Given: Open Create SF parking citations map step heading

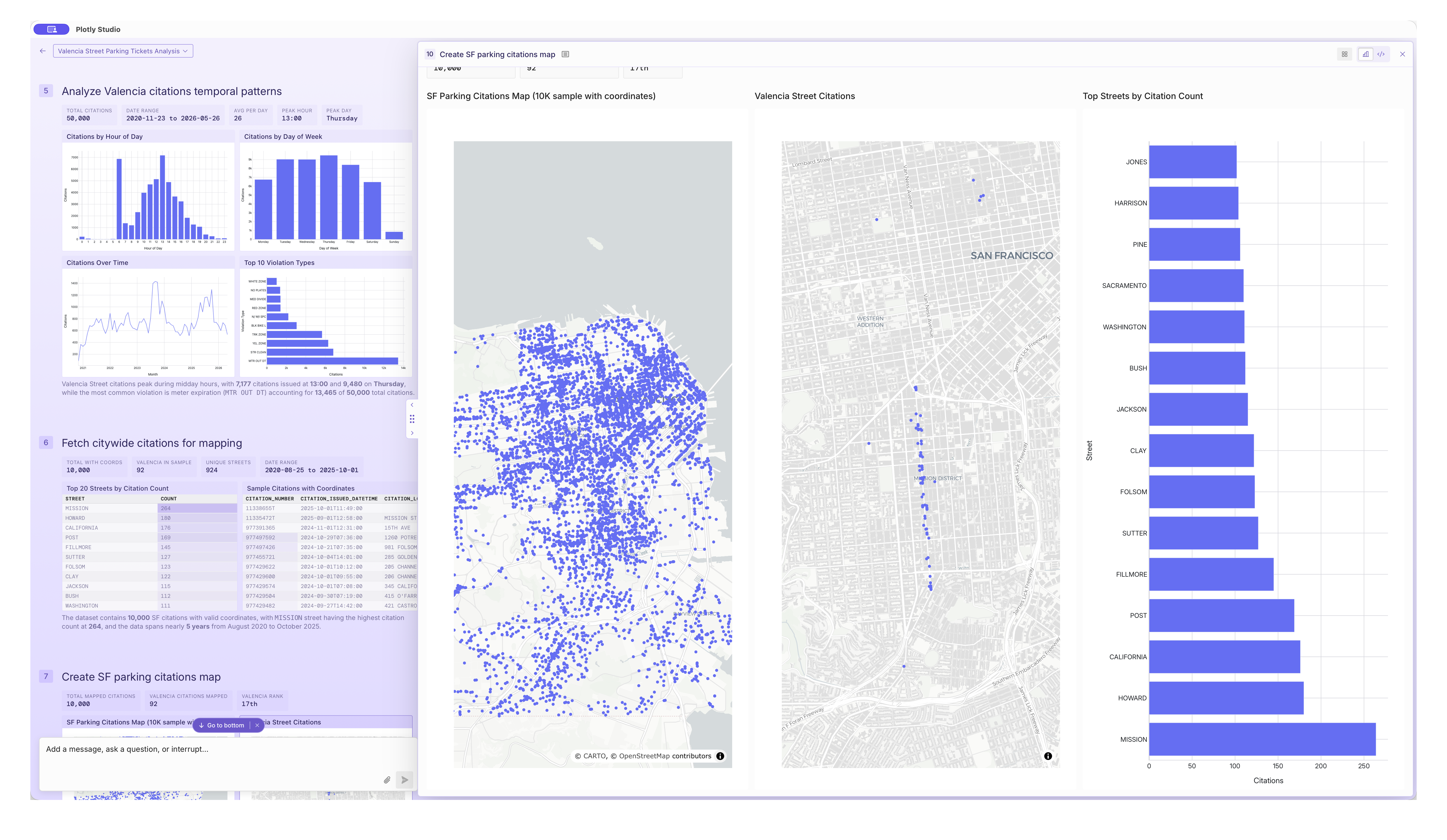Looking at the screenshot, I should [x=141, y=677].
